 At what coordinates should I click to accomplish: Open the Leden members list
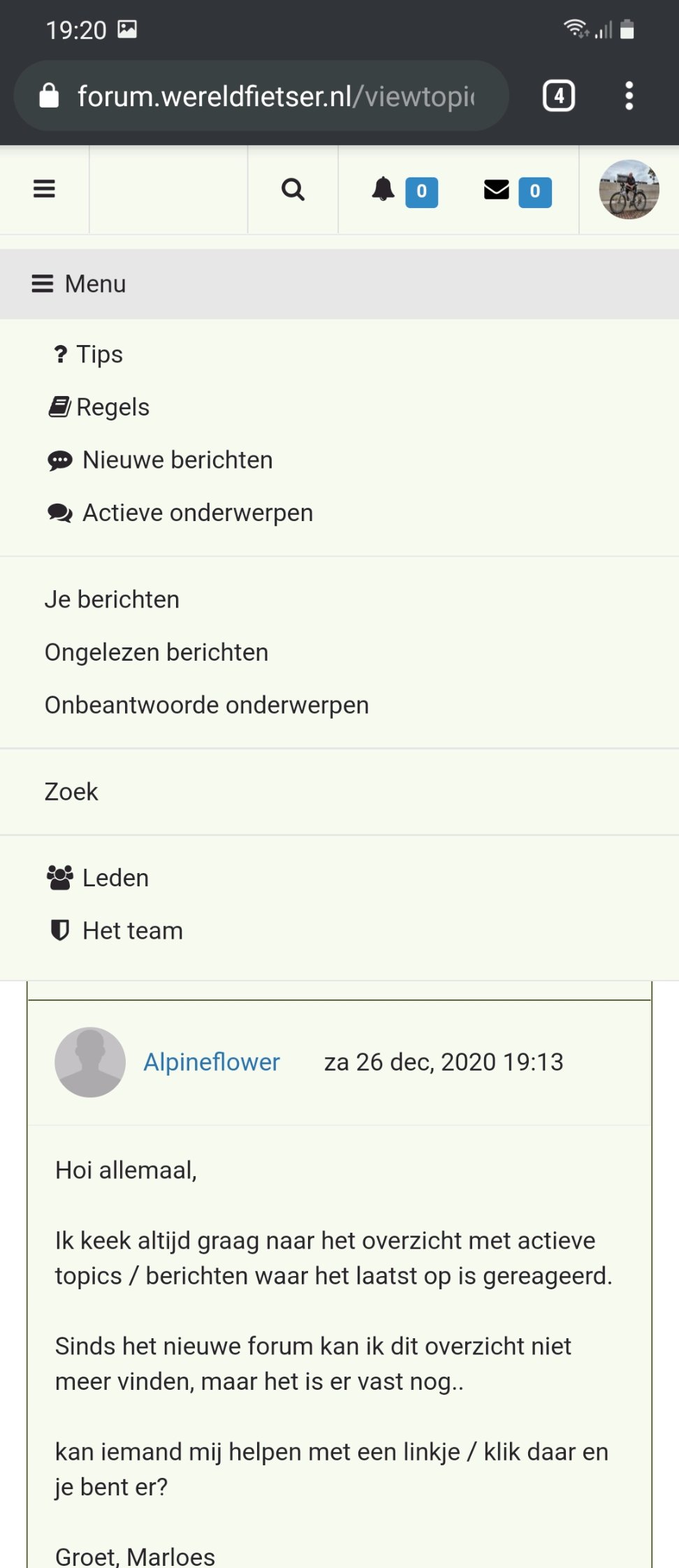click(115, 878)
